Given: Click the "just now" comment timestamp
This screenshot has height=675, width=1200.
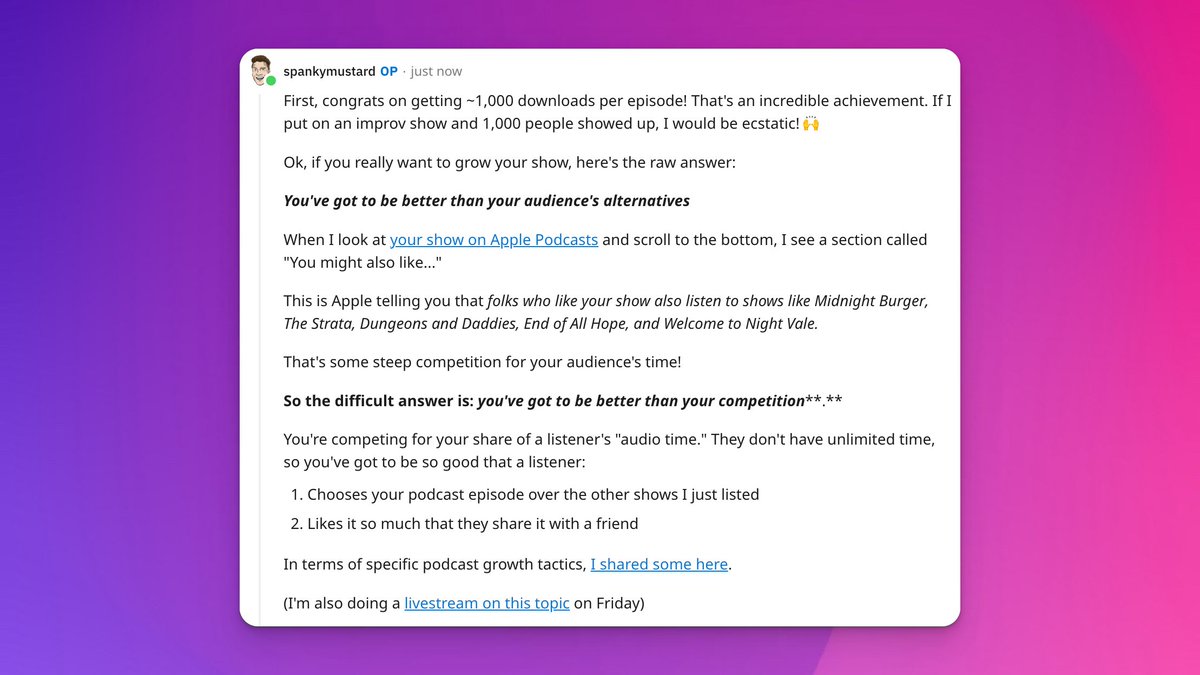Looking at the screenshot, I should click(x=436, y=72).
